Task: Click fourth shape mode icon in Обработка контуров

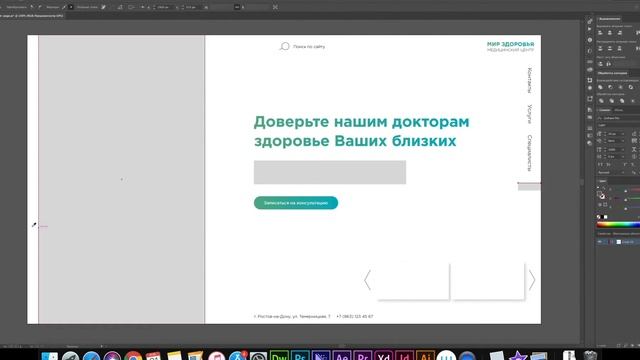Action: (631, 87)
